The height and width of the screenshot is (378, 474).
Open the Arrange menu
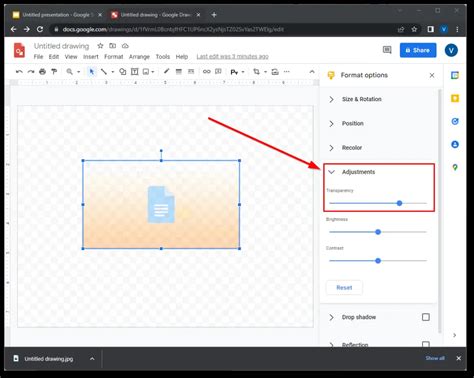(x=139, y=57)
